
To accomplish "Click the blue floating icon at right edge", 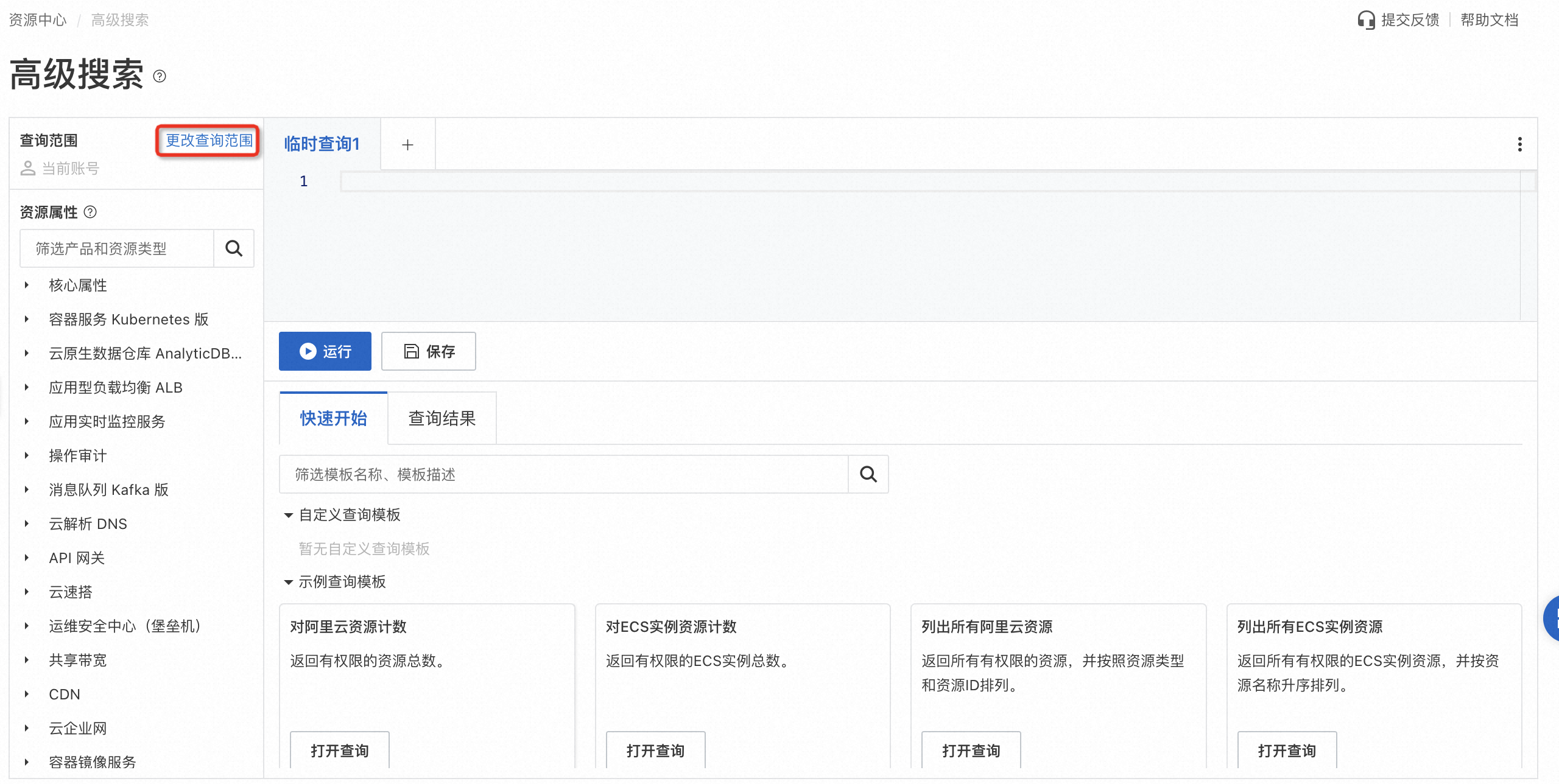I will pos(1552,618).
